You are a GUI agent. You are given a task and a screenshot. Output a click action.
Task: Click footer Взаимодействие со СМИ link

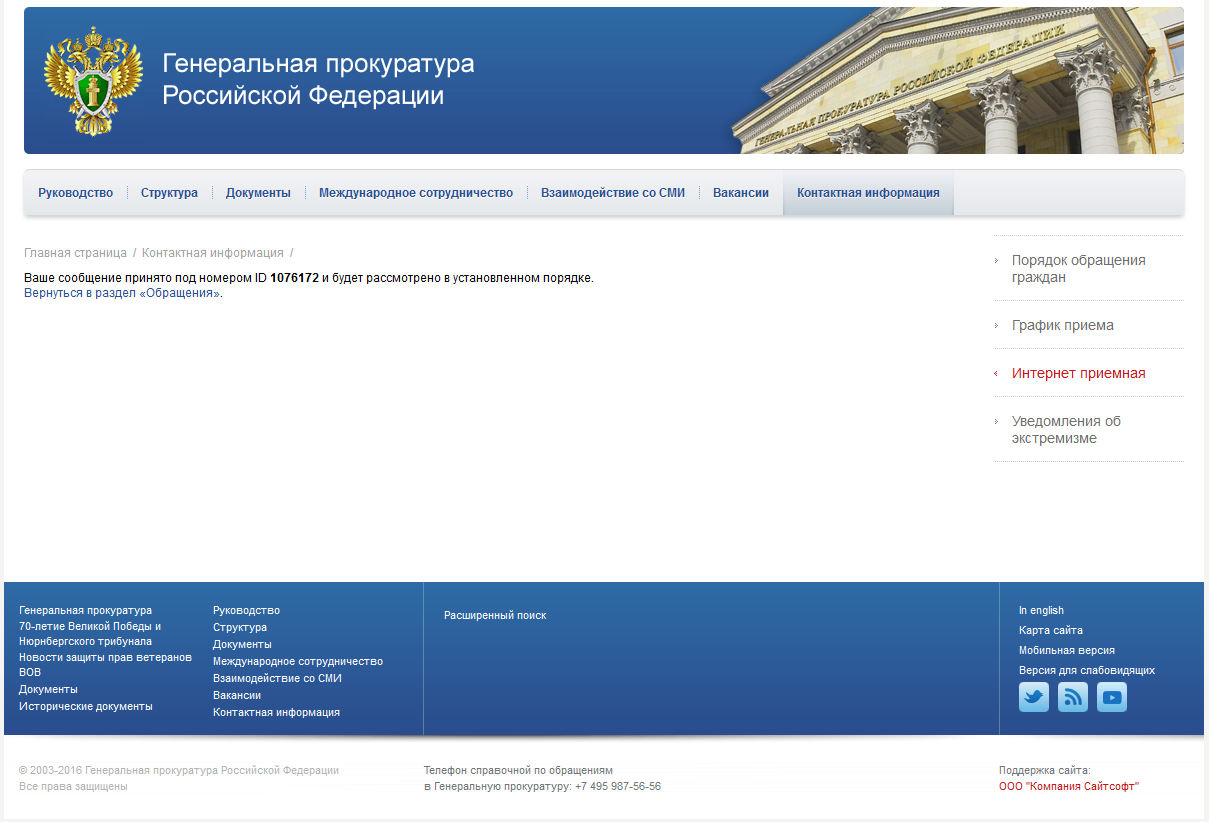pos(277,678)
